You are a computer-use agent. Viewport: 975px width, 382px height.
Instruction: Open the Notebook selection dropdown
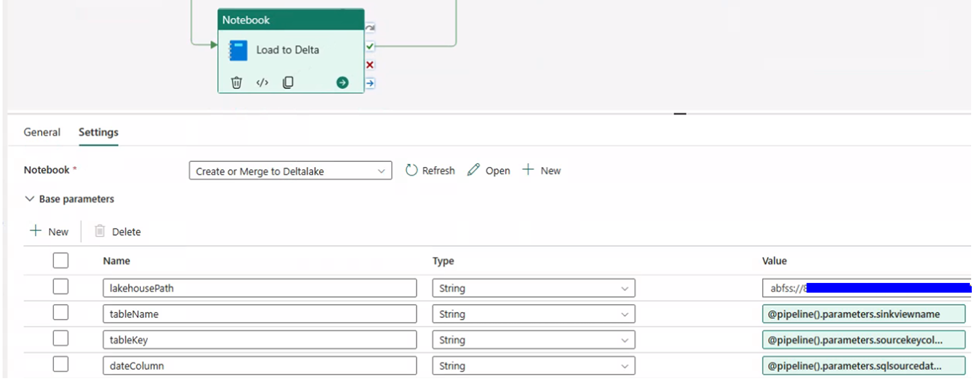[290, 171]
